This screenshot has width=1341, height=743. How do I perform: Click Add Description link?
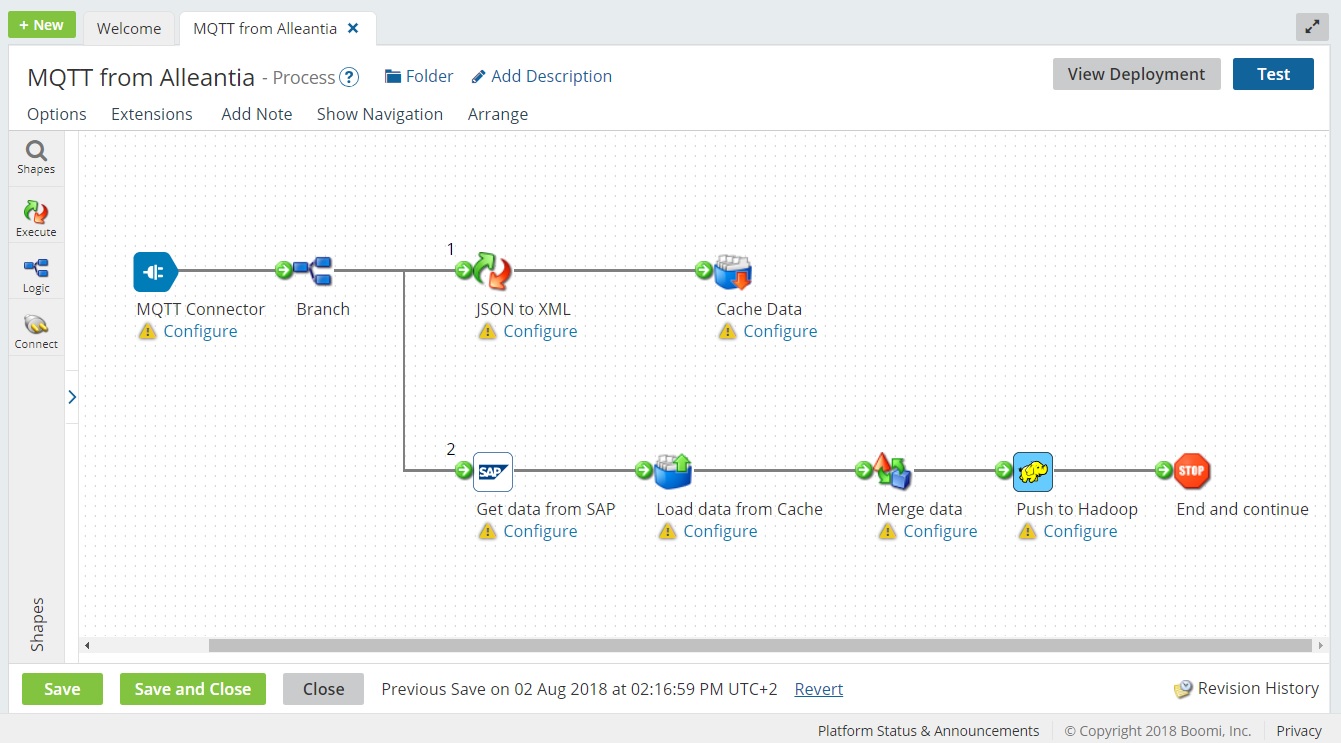pyautogui.click(x=541, y=76)
